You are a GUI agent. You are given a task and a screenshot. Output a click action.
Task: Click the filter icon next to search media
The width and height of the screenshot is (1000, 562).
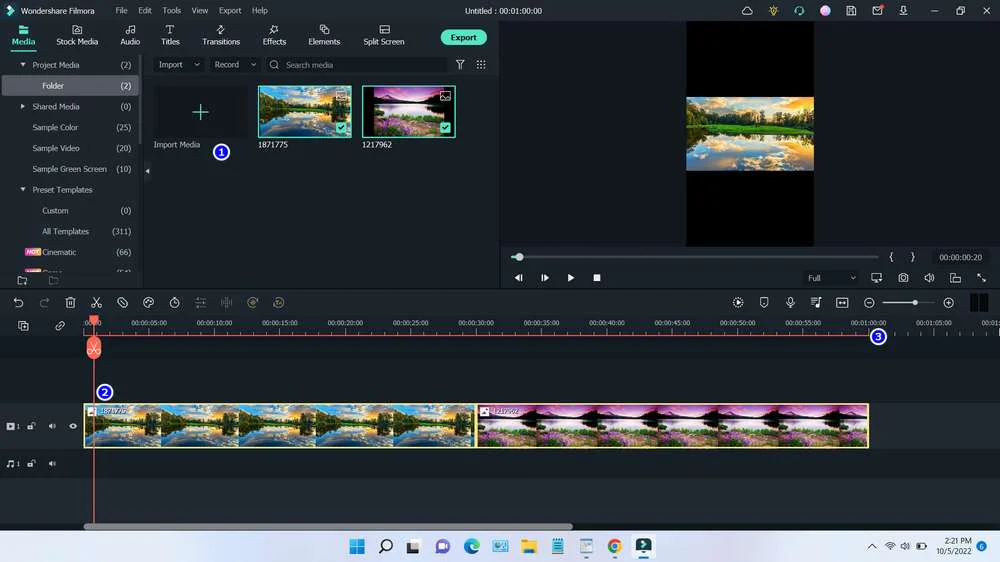pos(460,64)
